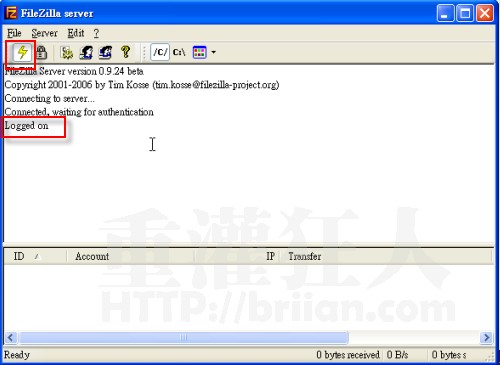Click the right arrow of horizontal scrollbar
This screenshot has width=500, height=365.
coord(486,338)
